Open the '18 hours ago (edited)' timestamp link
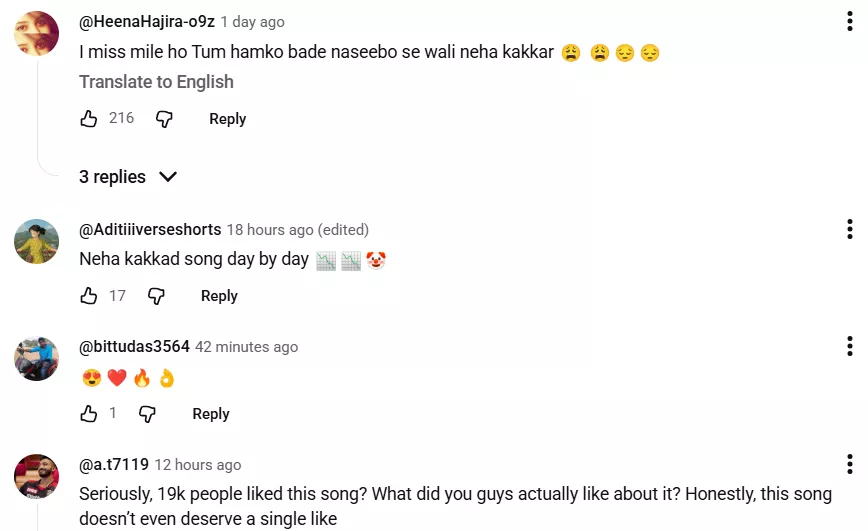The image size is (868, 531). (x=297, y=230)
